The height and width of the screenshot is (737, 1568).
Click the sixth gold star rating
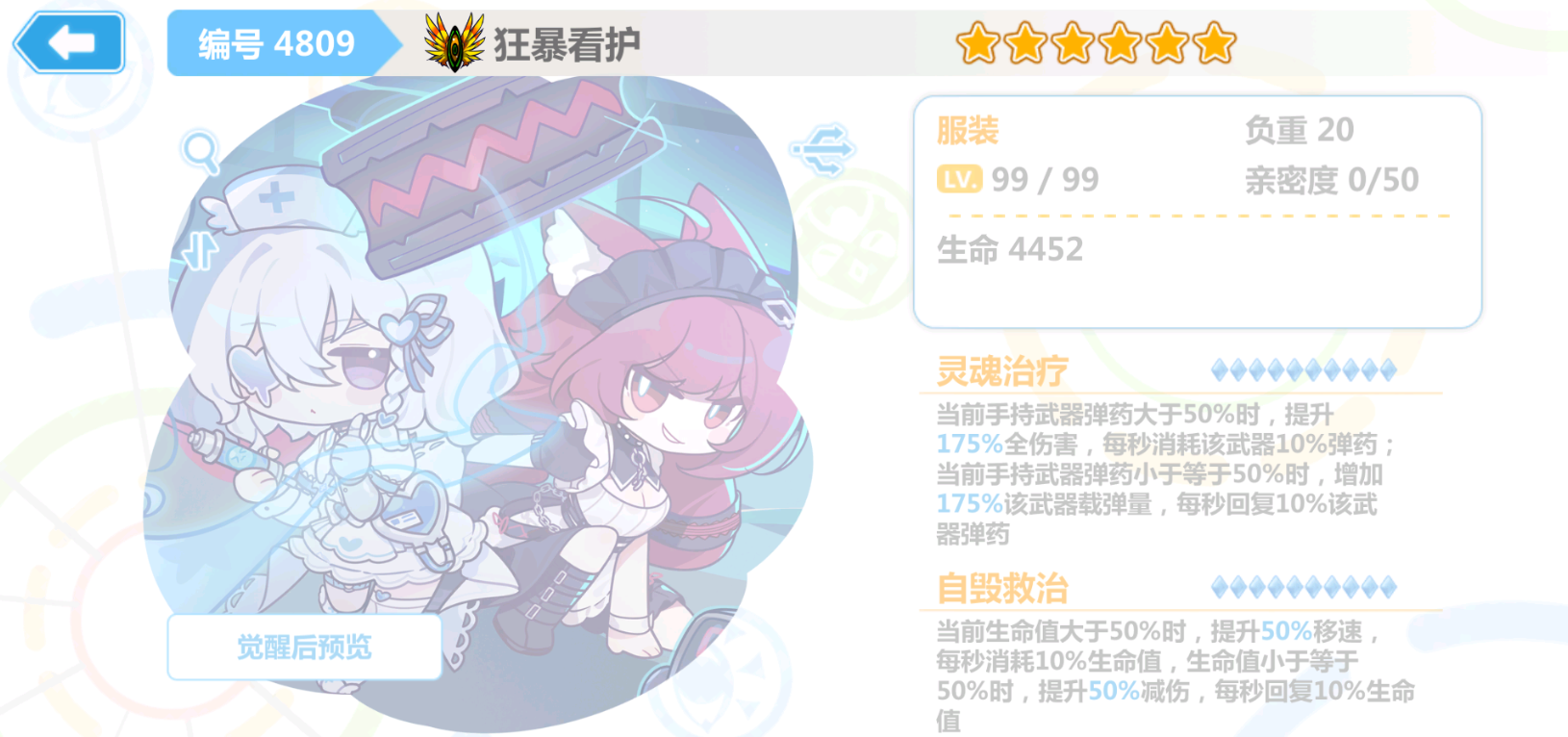pos(1215,43)
